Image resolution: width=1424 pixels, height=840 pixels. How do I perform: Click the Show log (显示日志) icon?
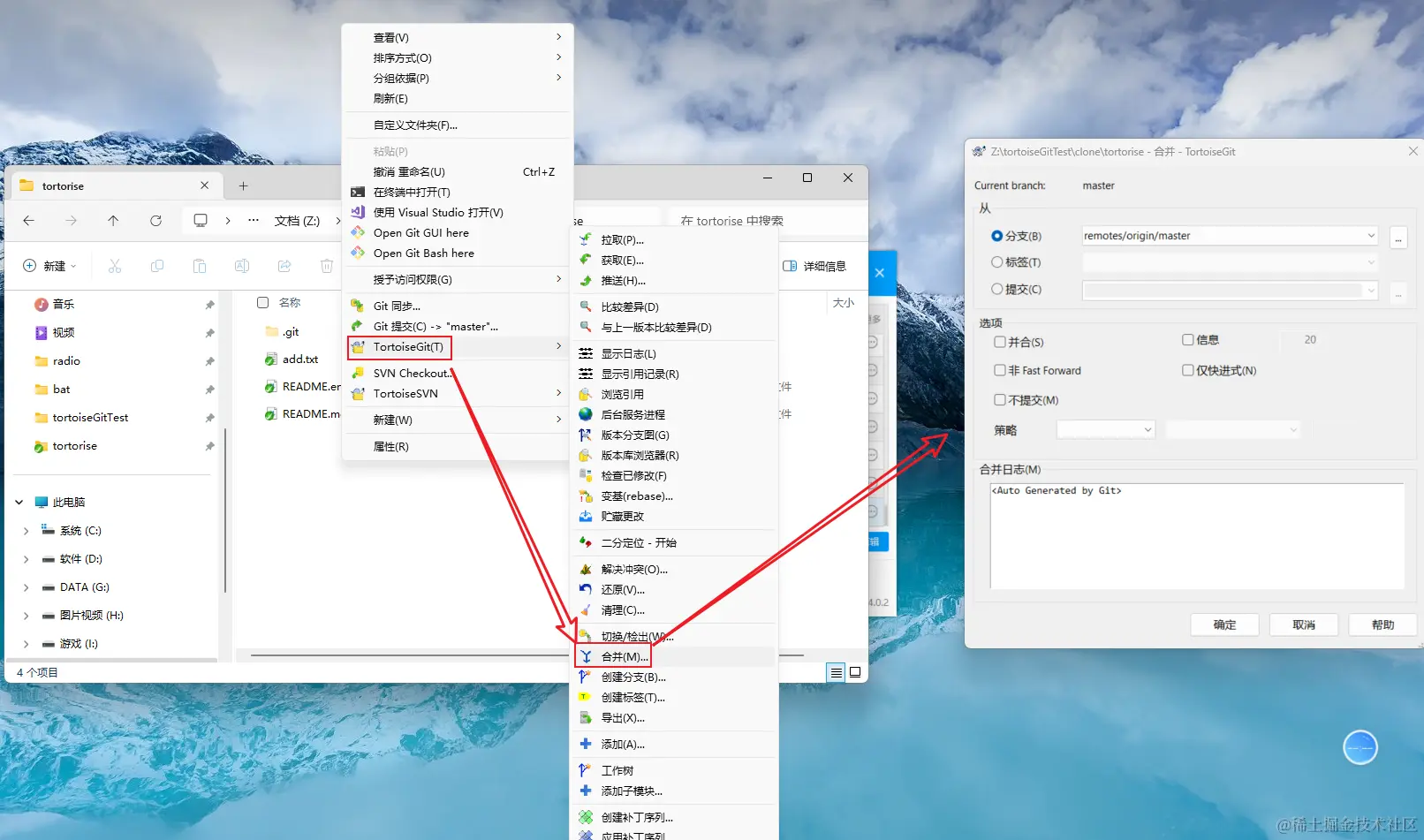[x=585, y=353]
